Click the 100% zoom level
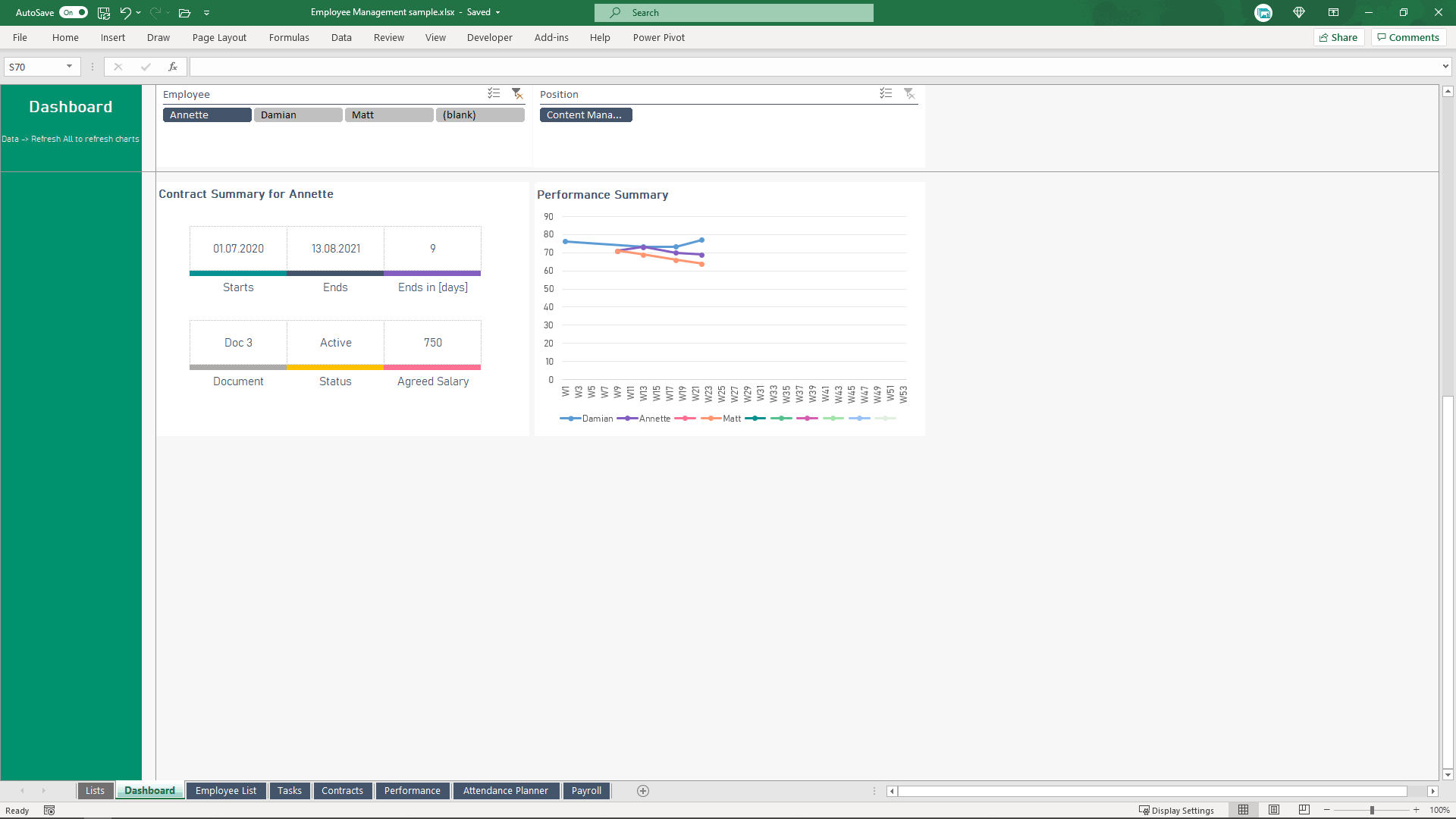The image size is (1456, 819). click(x=1439, y=810)
